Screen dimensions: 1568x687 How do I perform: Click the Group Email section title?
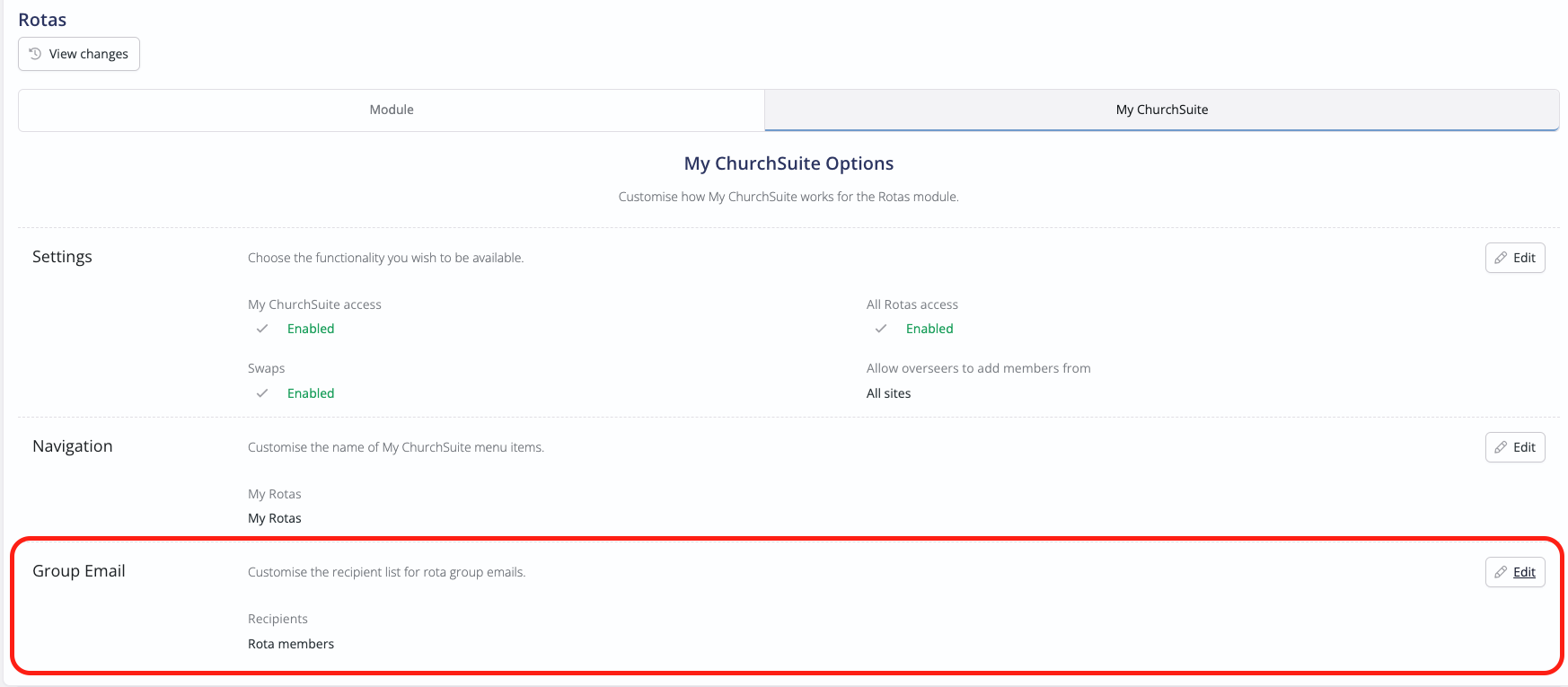click(x=79, y=571)
